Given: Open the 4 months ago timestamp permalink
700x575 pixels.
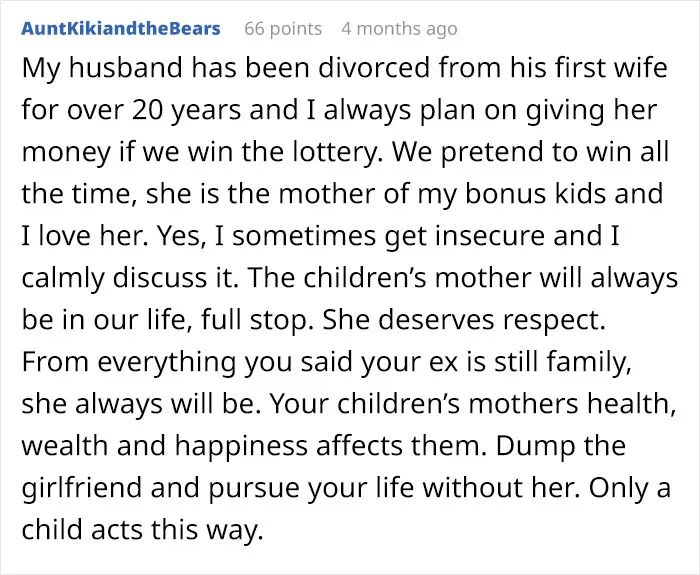Looking at the screenshot, I should pos(399,29).
